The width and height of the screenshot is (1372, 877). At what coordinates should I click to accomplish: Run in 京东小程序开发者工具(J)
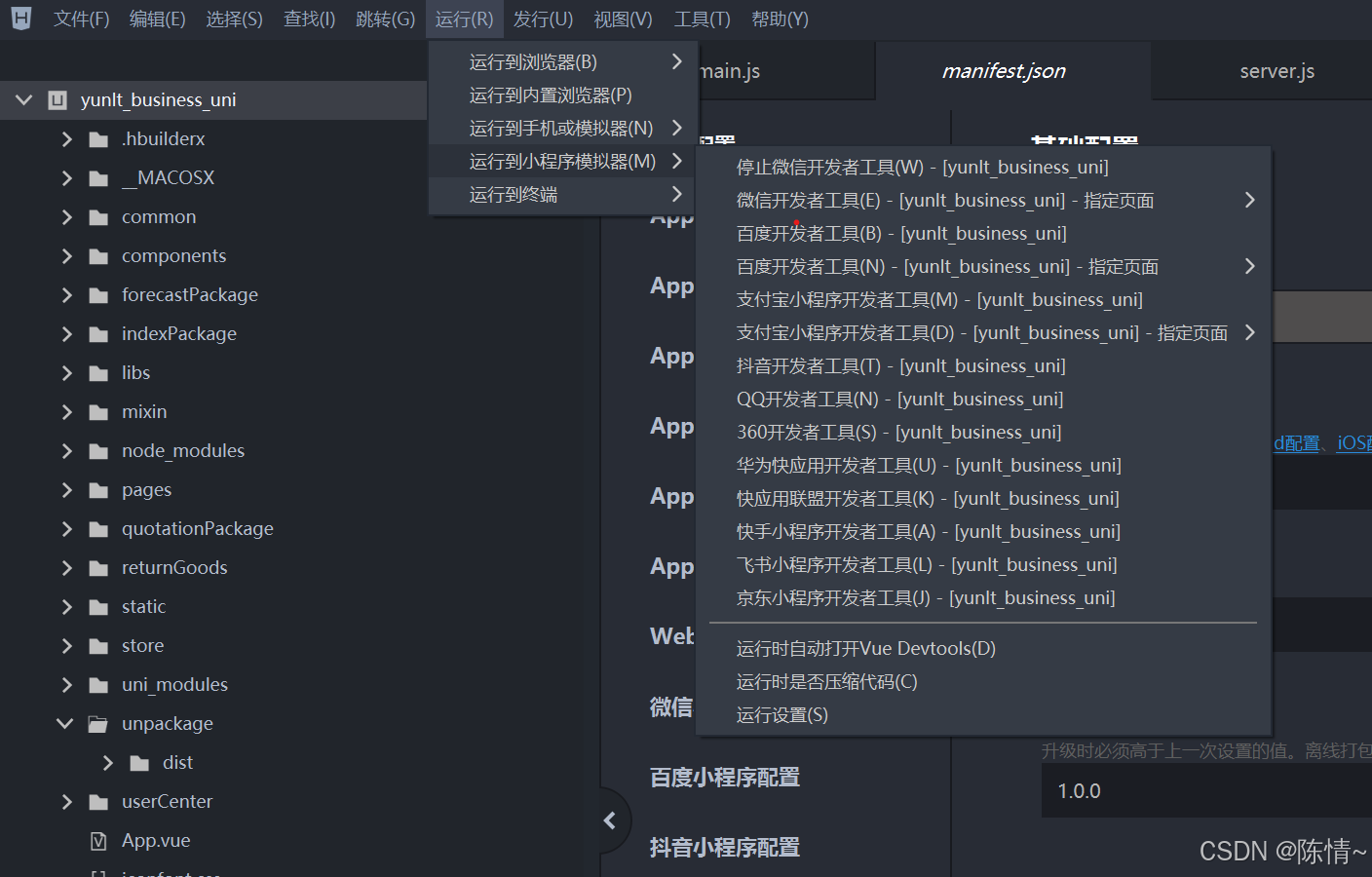pyautogui.click(x=984, y=598)
